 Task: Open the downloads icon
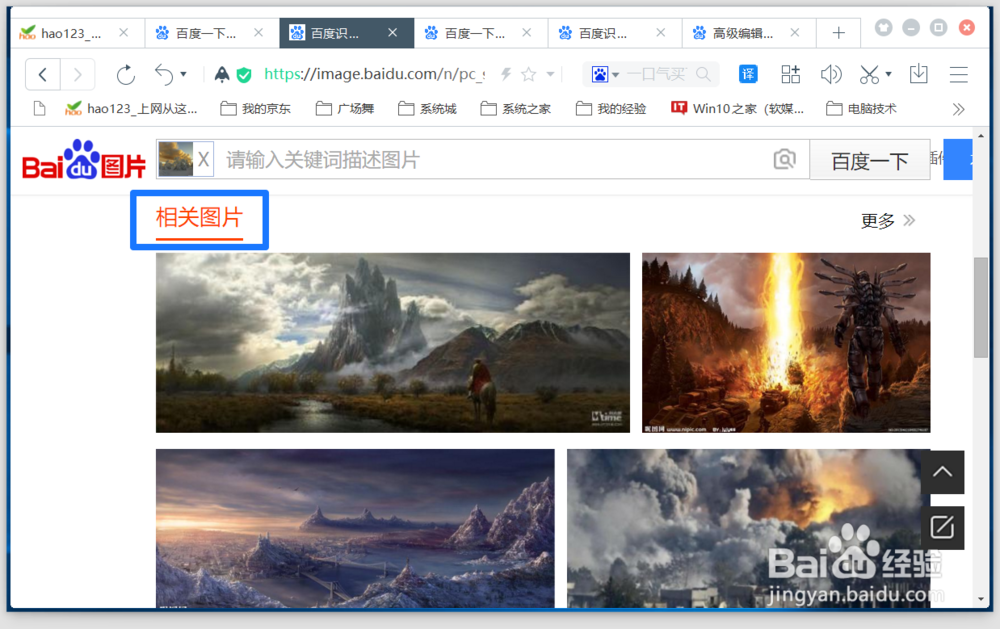coord(918,75)
